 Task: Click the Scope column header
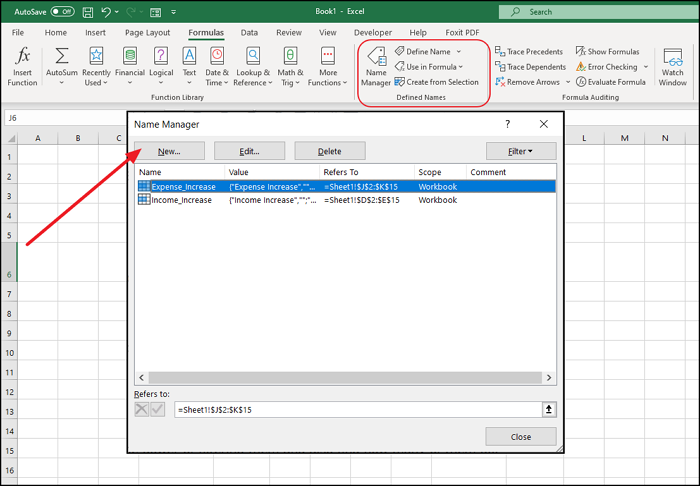440,172
